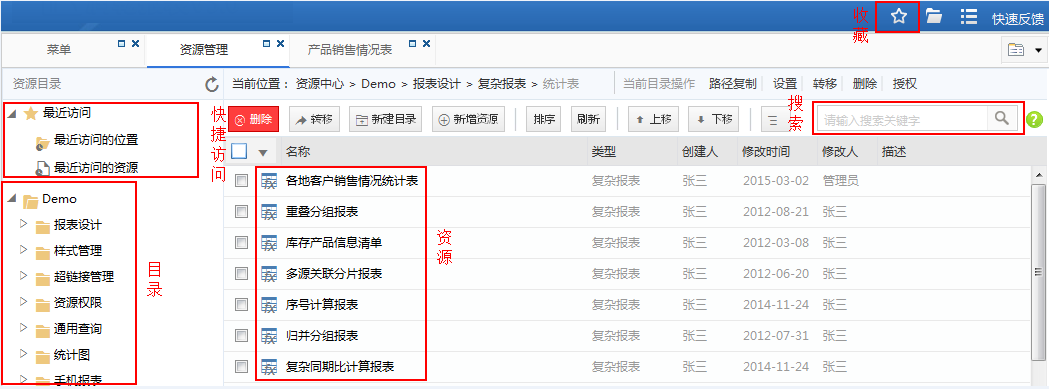
Task: Maximize the 菜单 tab using square icon
Action: (x=122, y=44)
